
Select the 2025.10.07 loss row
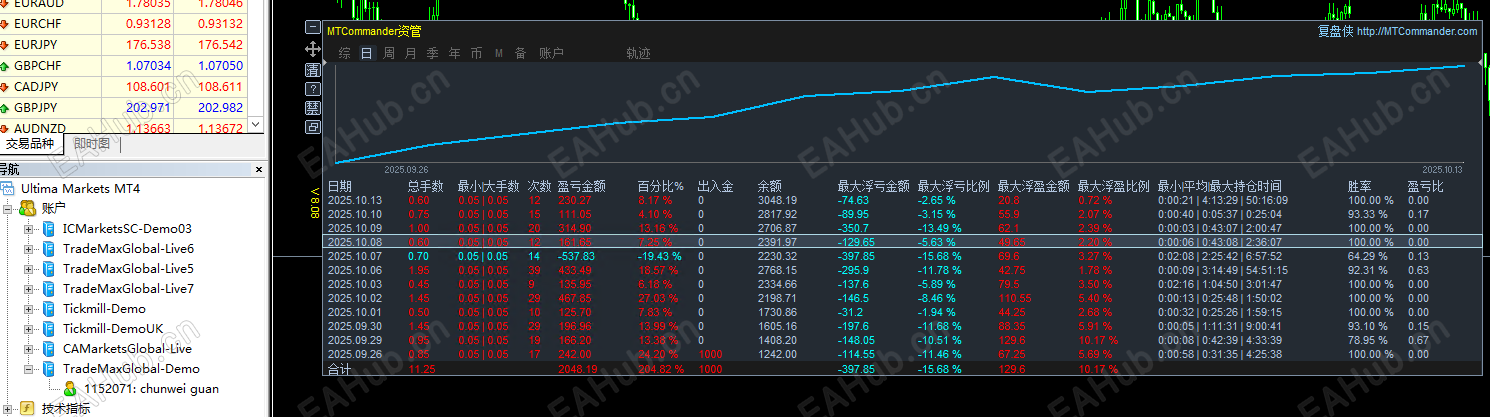point(902,256)
